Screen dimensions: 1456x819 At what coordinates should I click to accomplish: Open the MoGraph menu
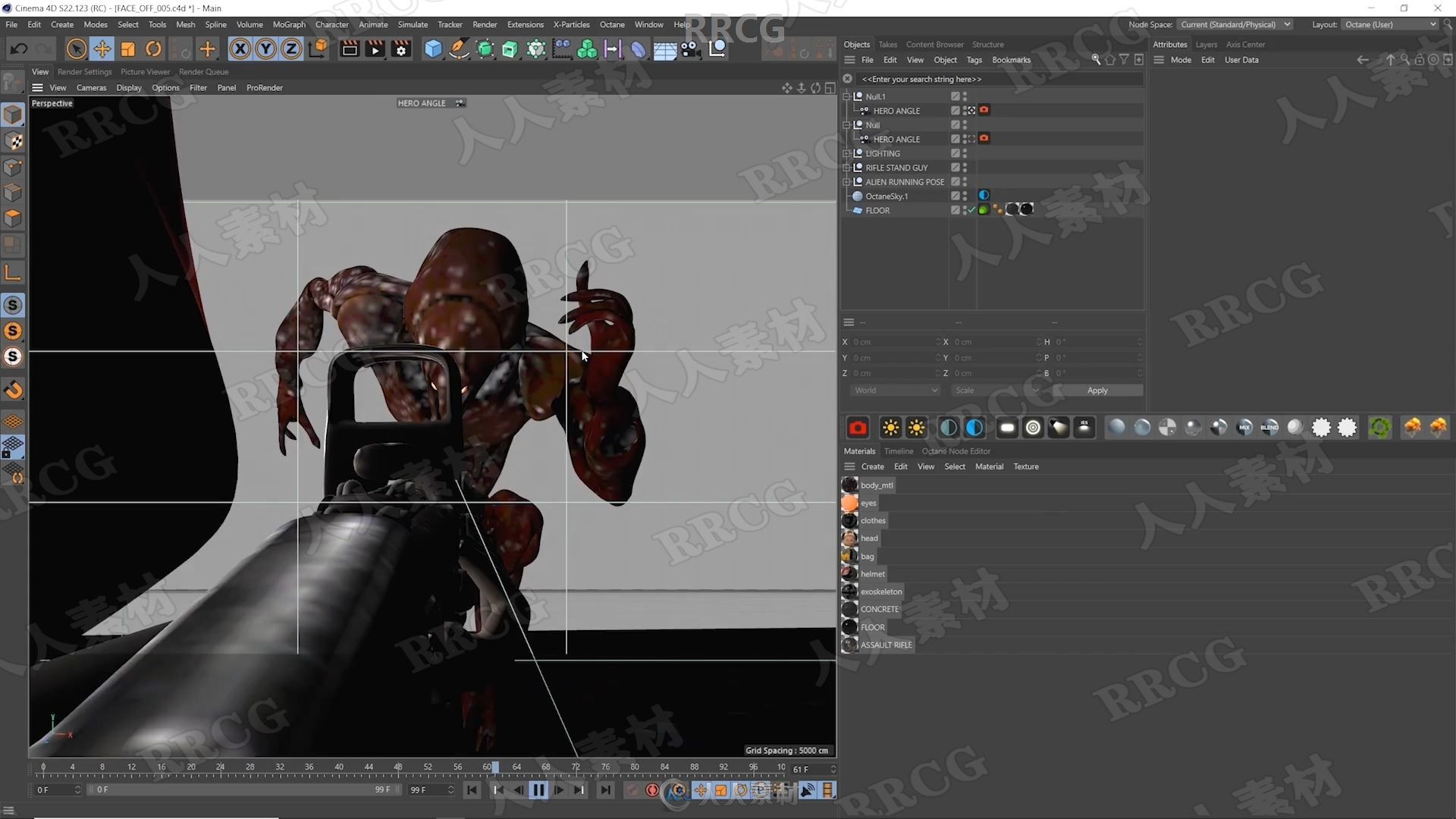tap(290, 24)
